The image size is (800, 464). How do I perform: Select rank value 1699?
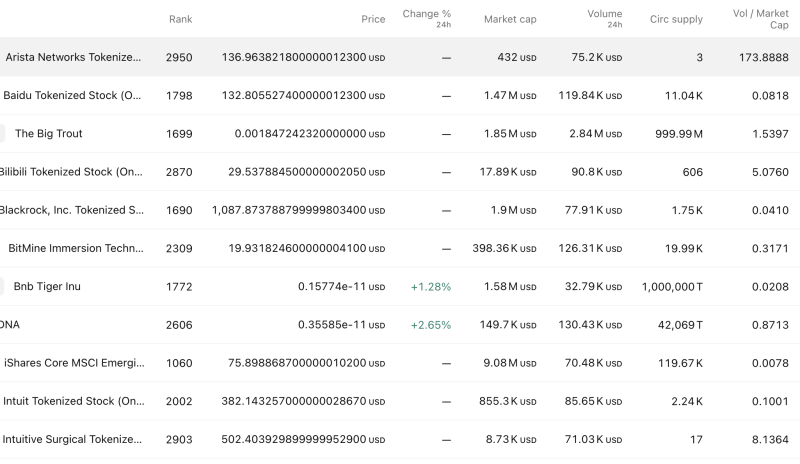click(x=179, y=134)
